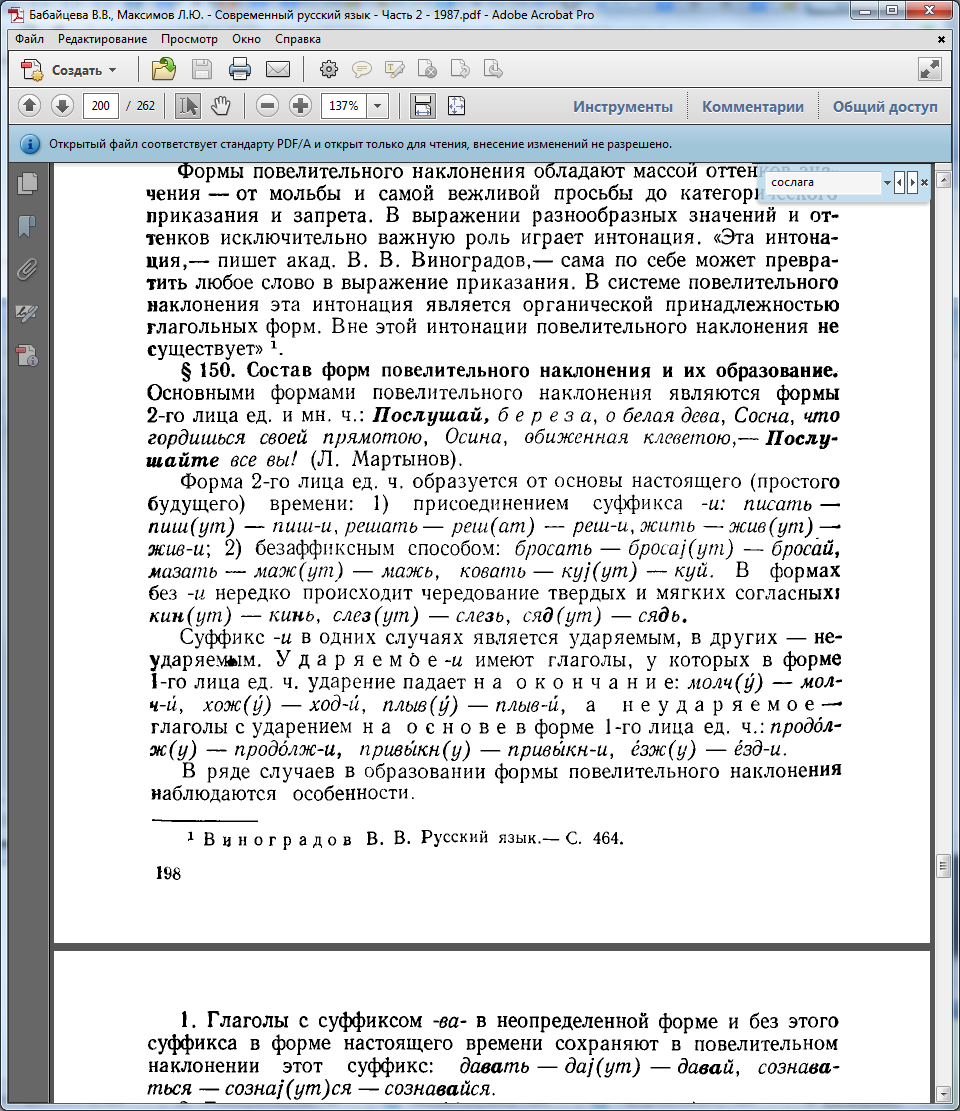Find the next search match arrow

912,182
